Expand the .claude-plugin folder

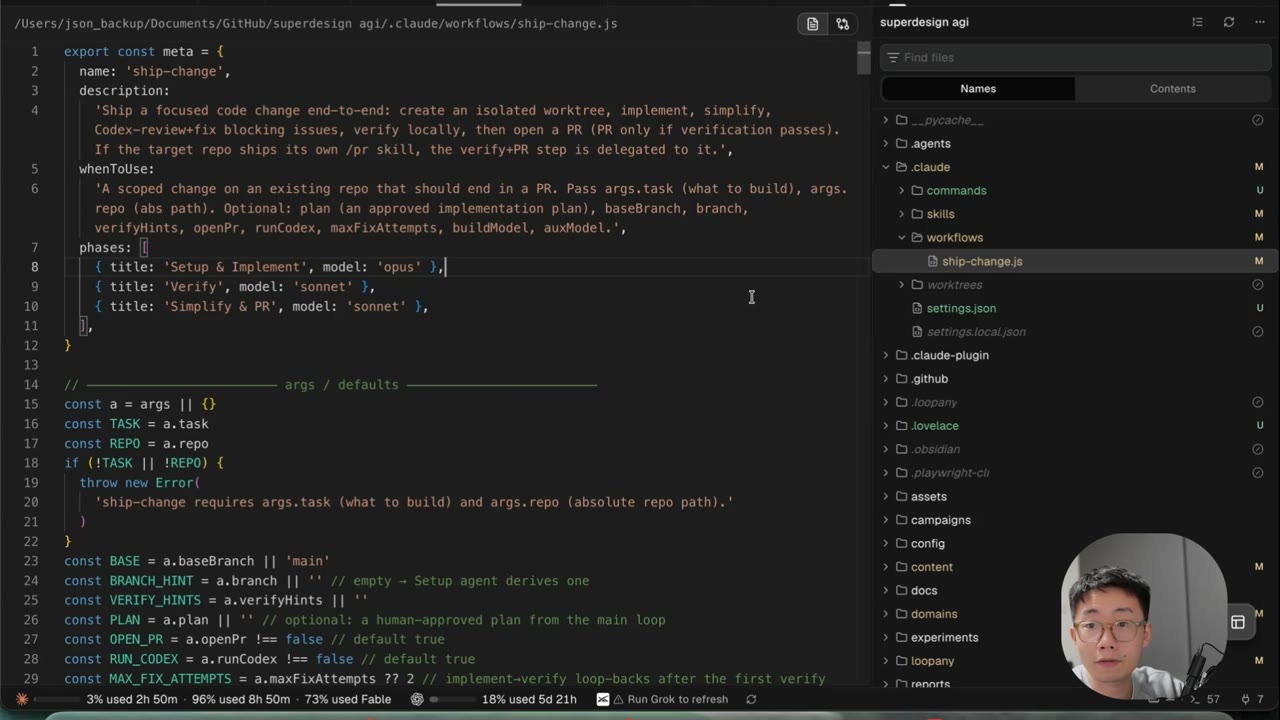(x=885, y=355)
